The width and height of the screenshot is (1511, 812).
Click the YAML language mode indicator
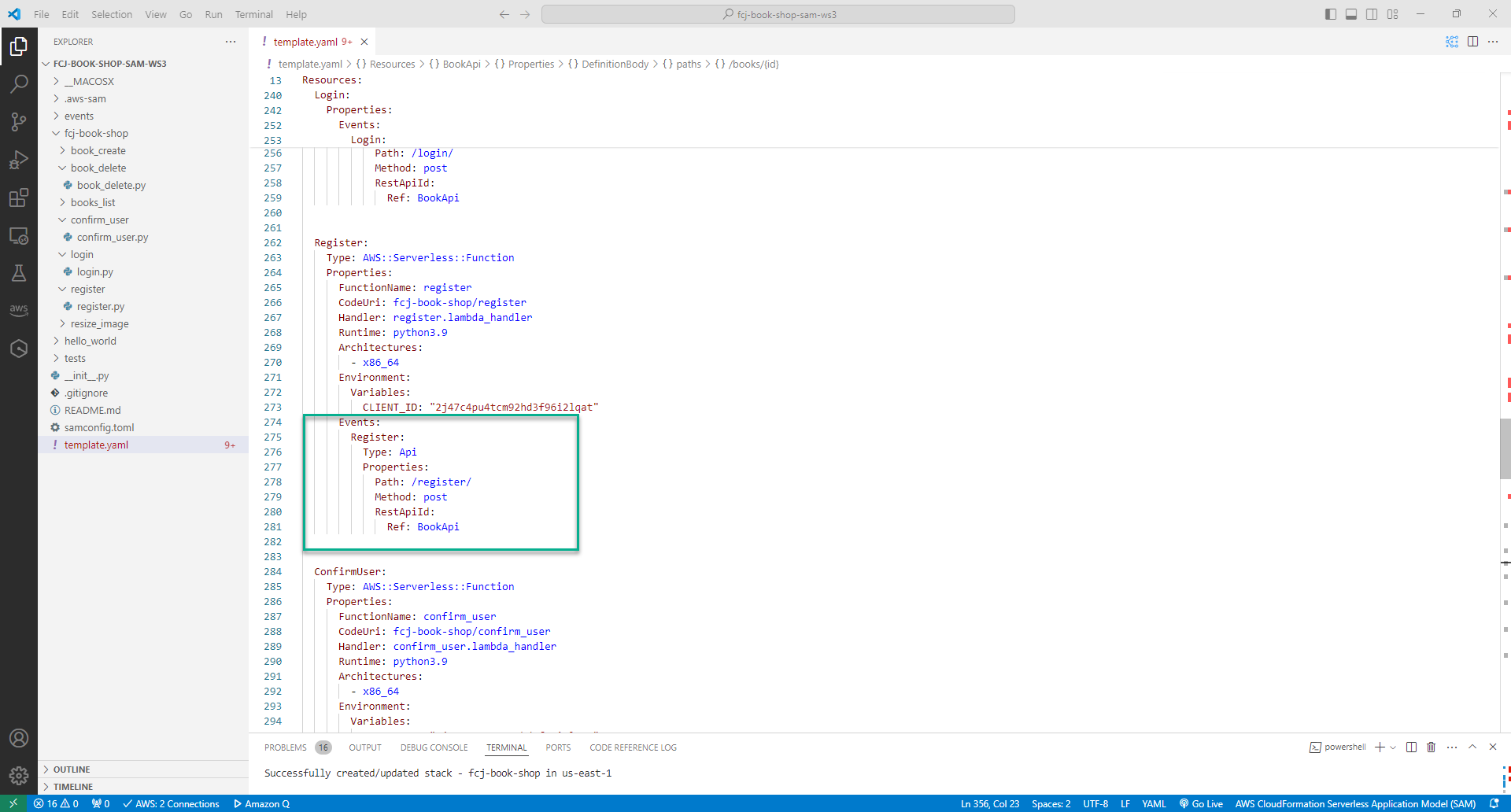coord(1154,803)
